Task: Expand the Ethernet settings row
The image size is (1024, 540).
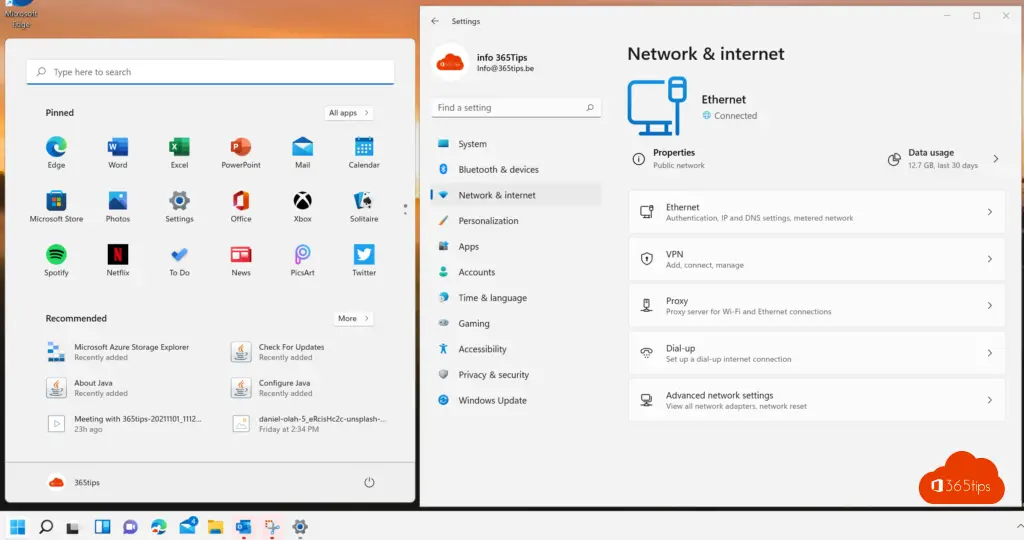Action: click(816, 212)
